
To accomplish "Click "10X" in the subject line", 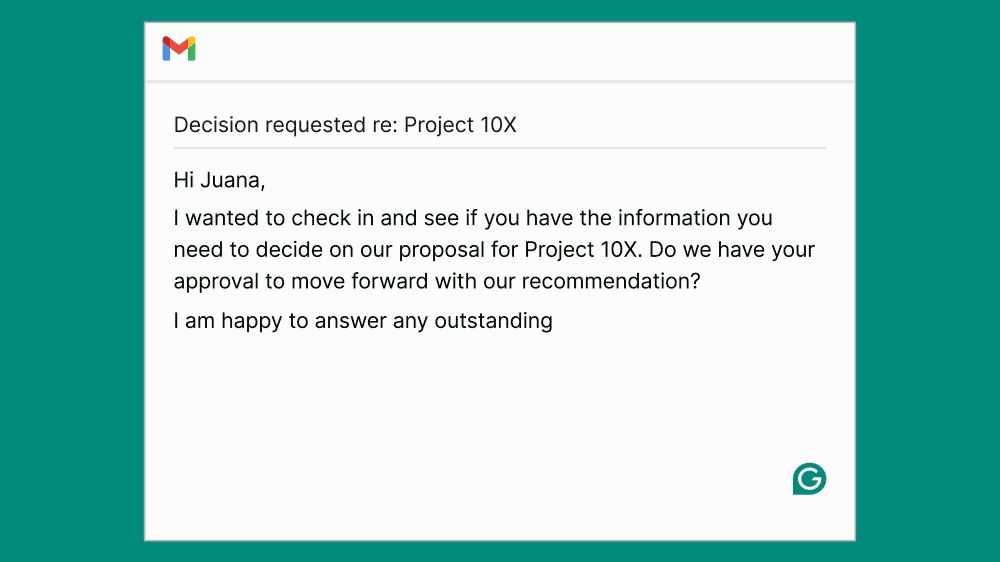I will click(496, 125).
